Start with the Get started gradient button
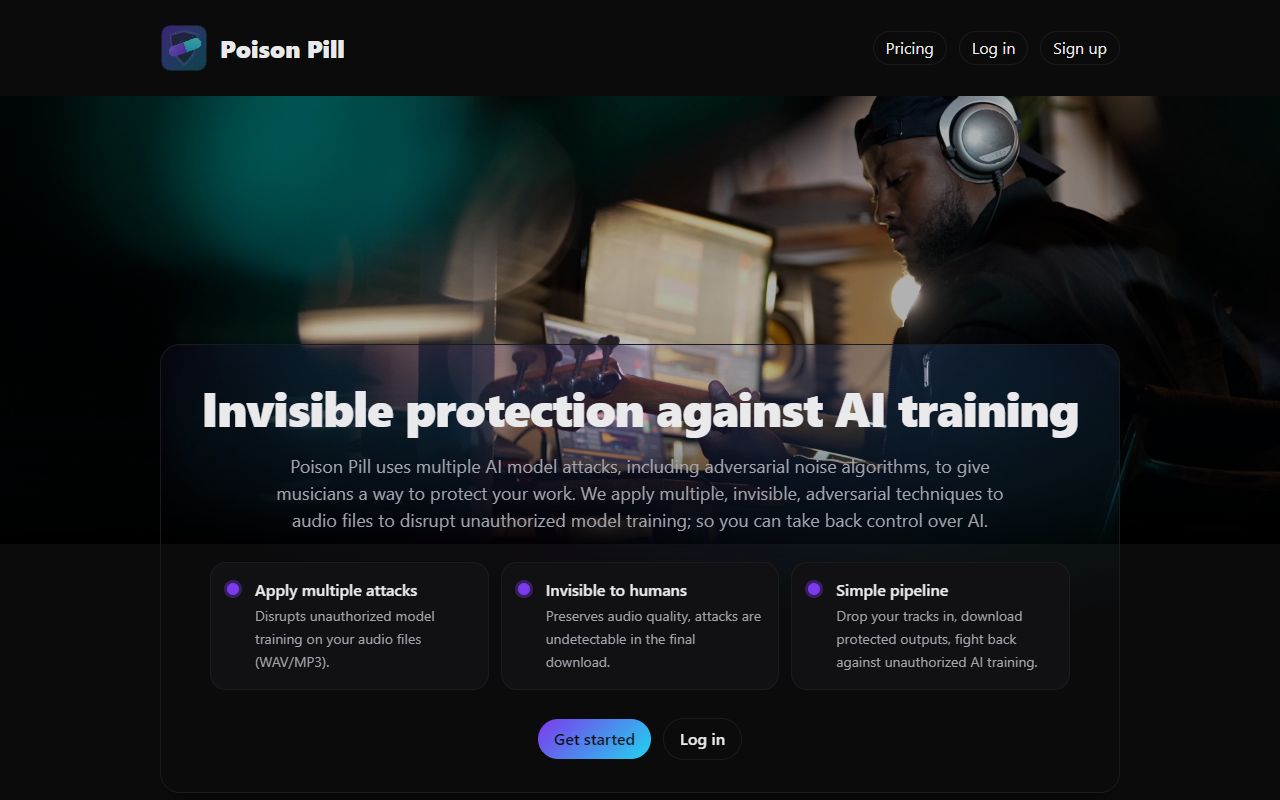The image size is (1280, 800). coord(594,739)
